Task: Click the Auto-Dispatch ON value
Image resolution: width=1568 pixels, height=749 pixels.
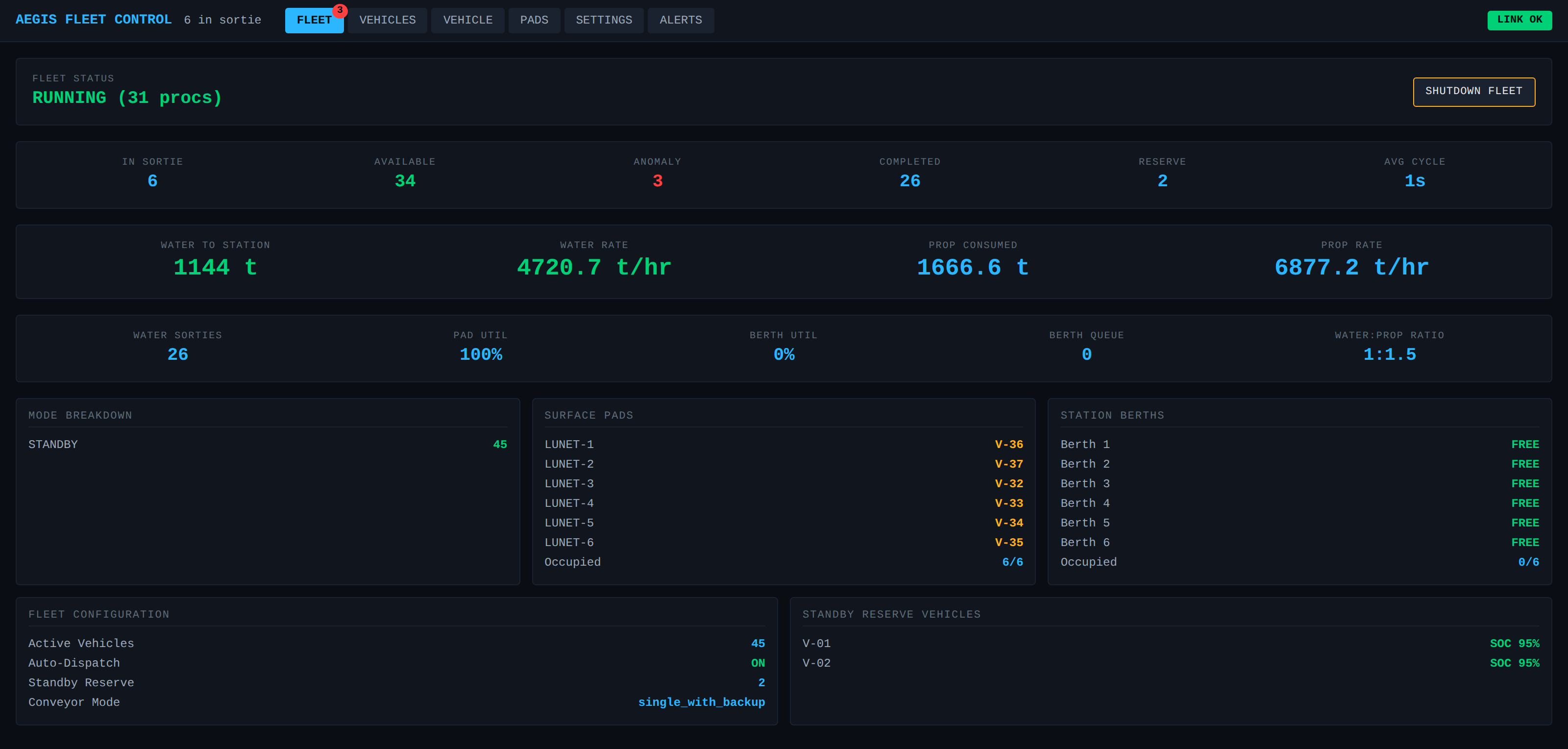Action: [x=758, y=663]
